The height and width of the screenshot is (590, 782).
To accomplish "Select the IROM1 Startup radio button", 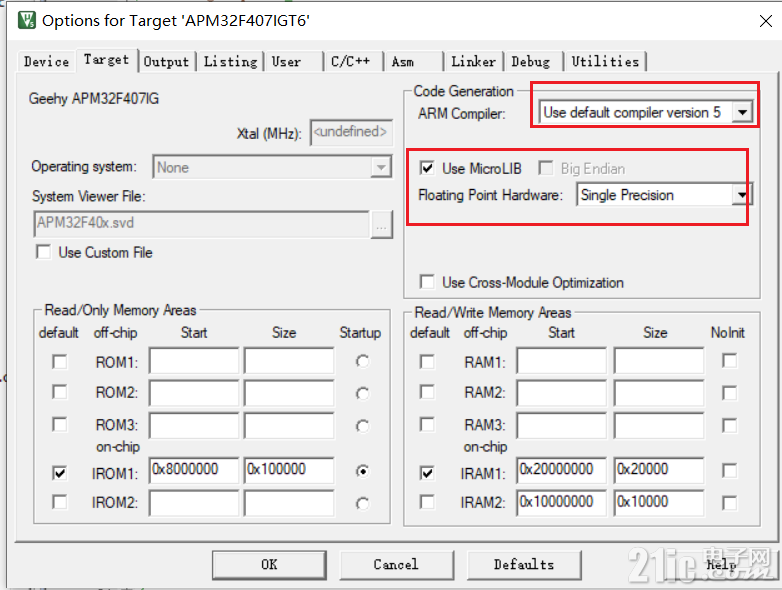I will coord(363,471).
